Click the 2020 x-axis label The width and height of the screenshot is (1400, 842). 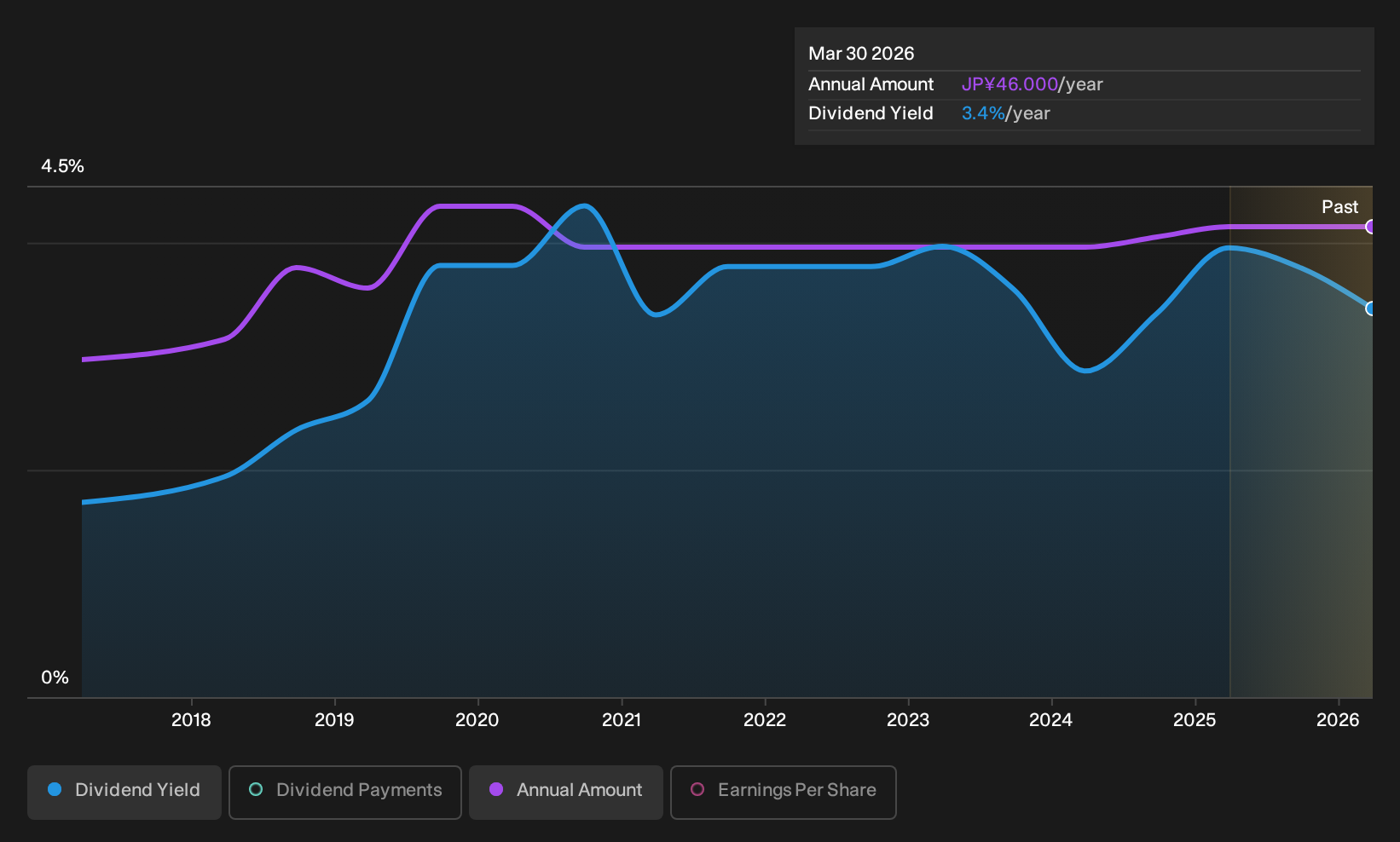[477, 720]
